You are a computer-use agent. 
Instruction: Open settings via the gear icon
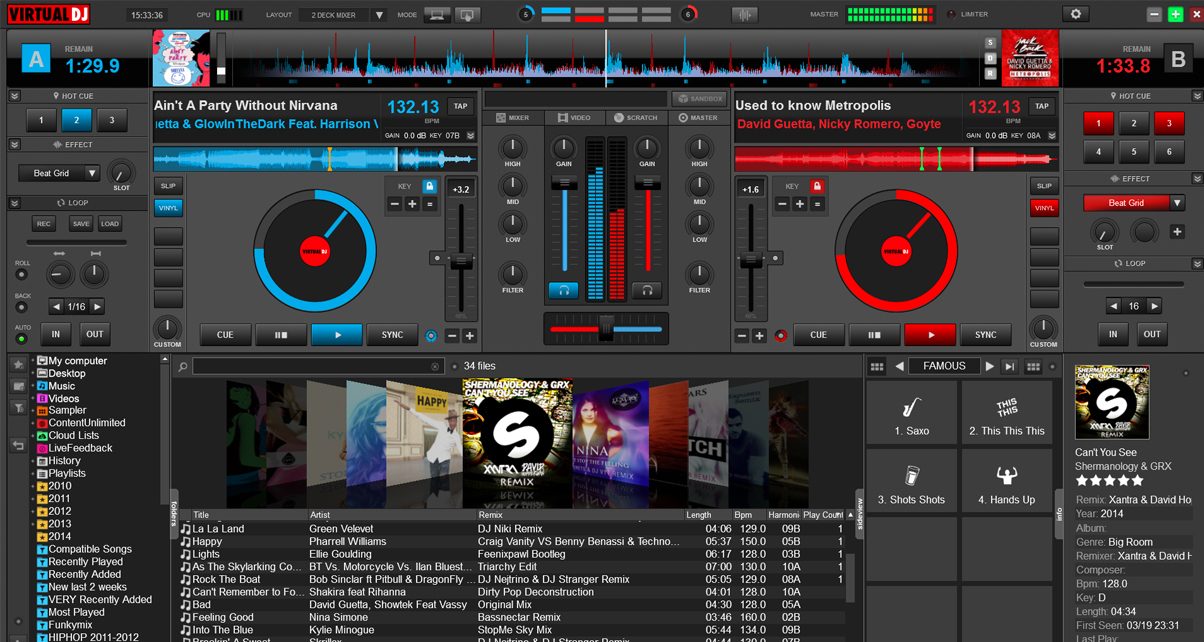[1076, 14]
